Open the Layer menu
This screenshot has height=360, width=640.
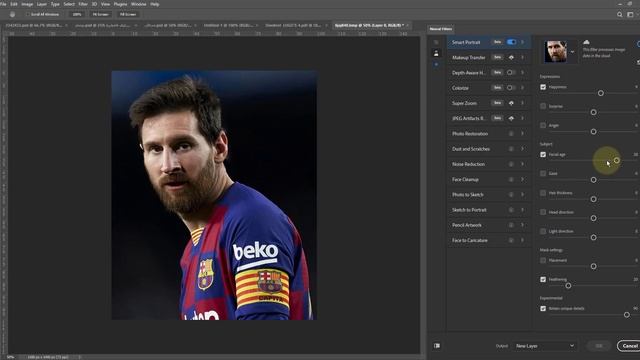coord(42,4)
